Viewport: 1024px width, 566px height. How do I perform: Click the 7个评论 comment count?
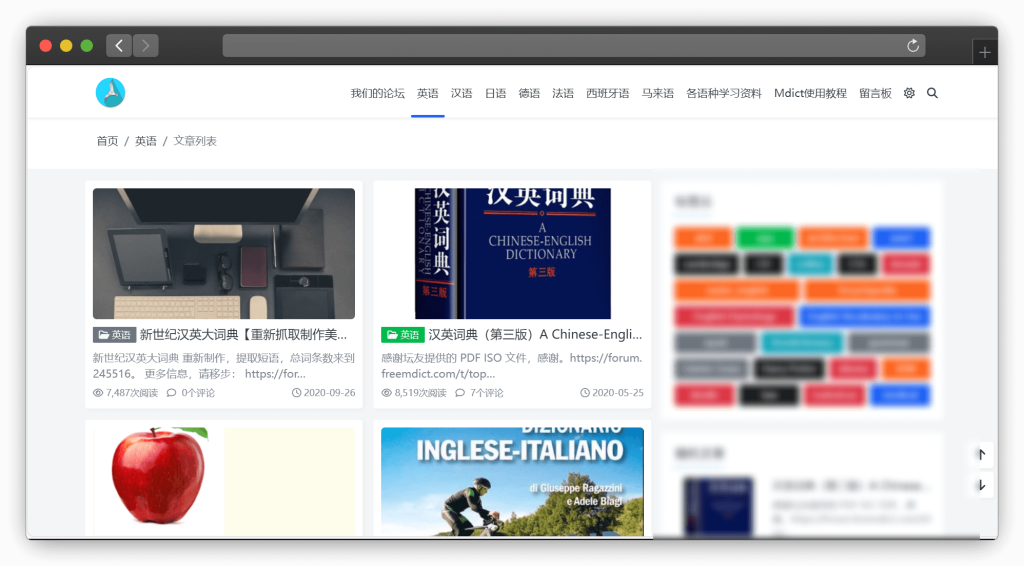point(487,393)
